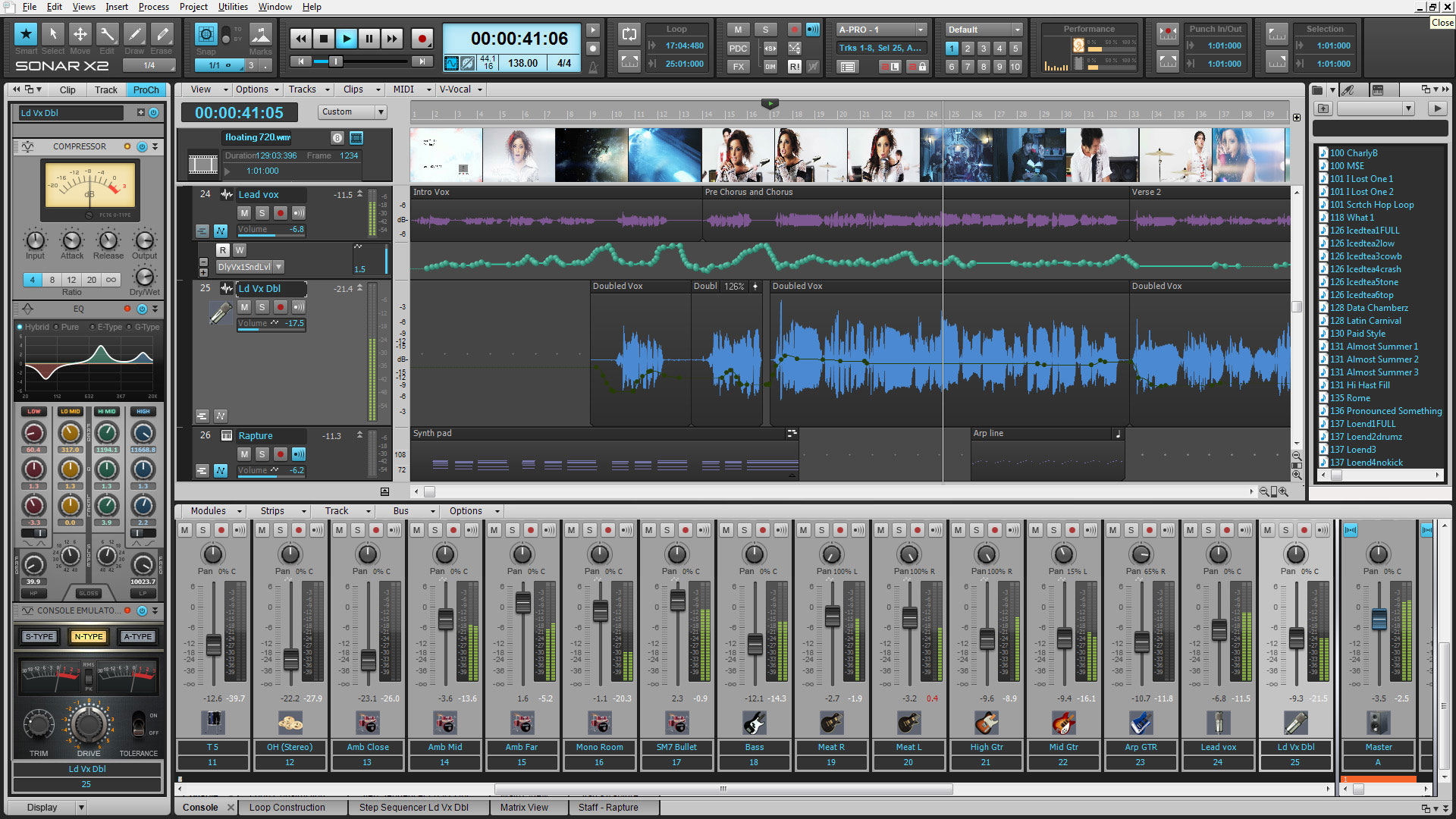Click the Play button in transport
1456x819 pixels.
[345, 38]
